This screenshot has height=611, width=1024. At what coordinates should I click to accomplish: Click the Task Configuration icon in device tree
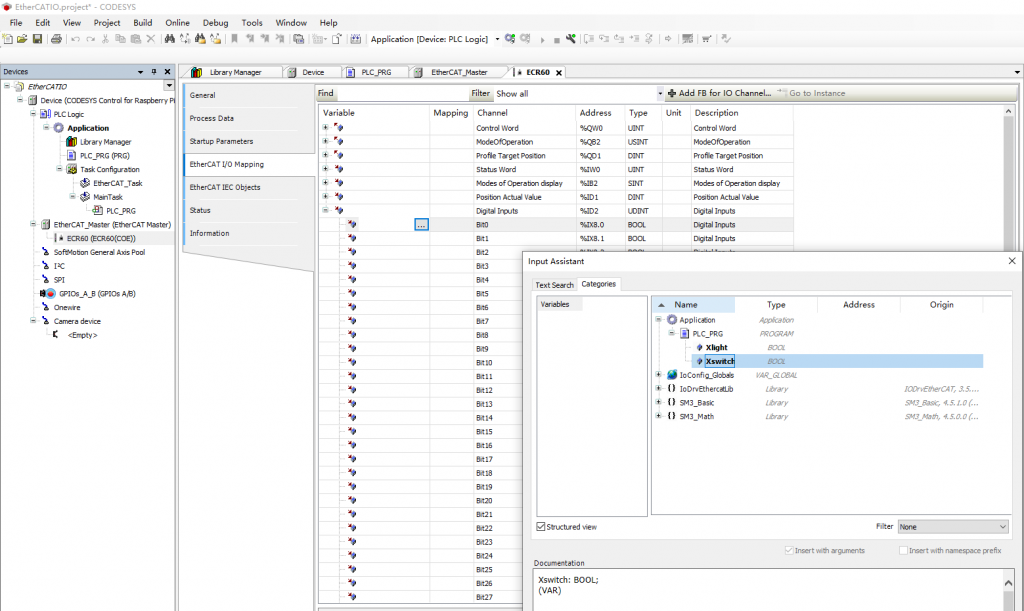point(72,169)
